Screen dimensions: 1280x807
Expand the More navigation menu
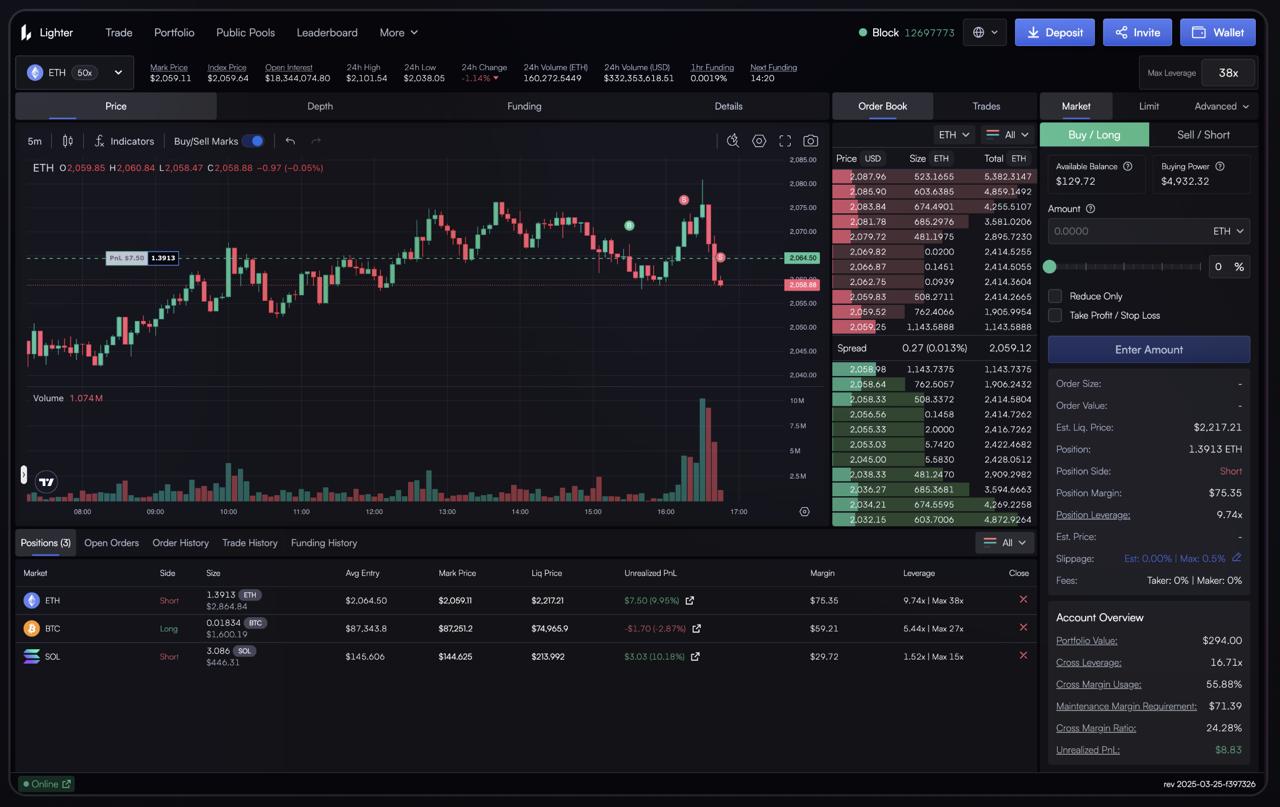pyautogui.click(x=399, y=33)
